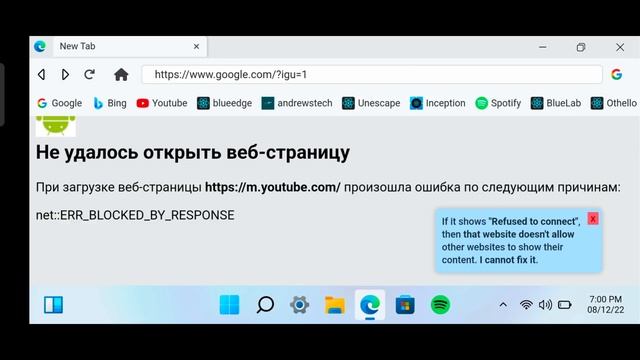Expand hidden tray icons chevron
640x360 pixels.
pyautogui.click(x=503, y=305)
